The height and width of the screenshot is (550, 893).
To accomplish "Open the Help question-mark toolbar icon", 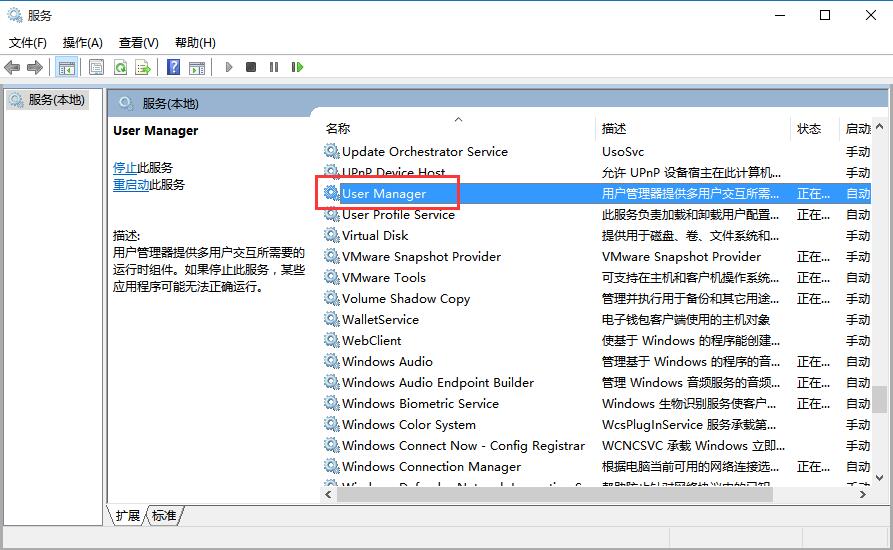I will [173, 67].
